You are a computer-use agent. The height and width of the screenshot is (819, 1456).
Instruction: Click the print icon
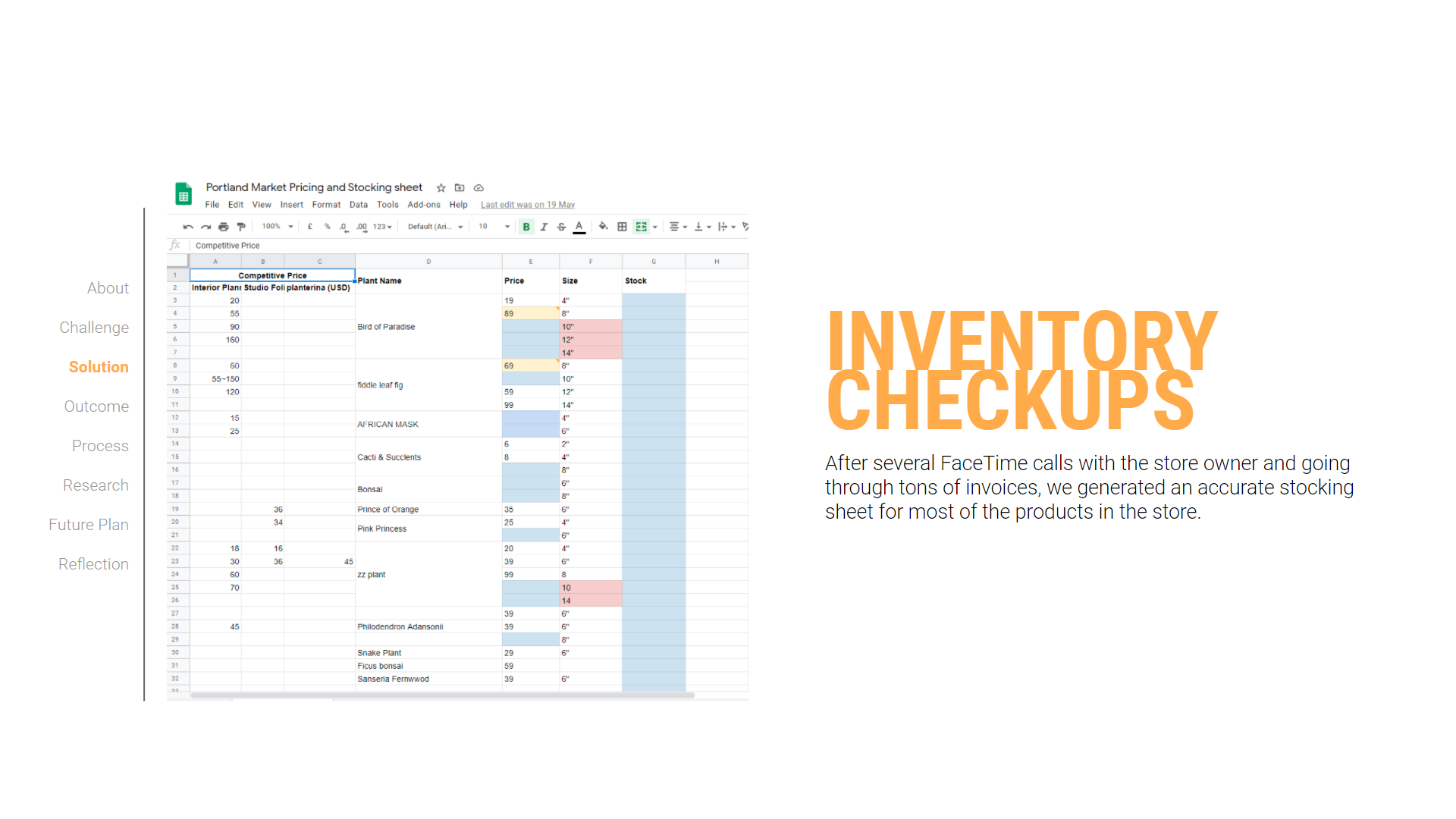pos(223,227)
